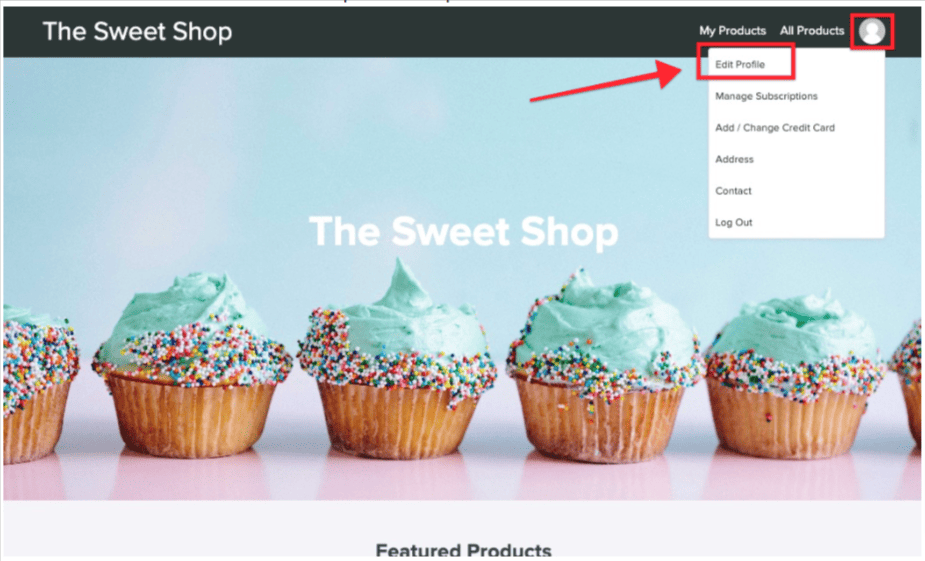The width and height of the screenshot is (925, 561).
Task: Click the pink reflective surface under the cupcakes
Action: 460,479
